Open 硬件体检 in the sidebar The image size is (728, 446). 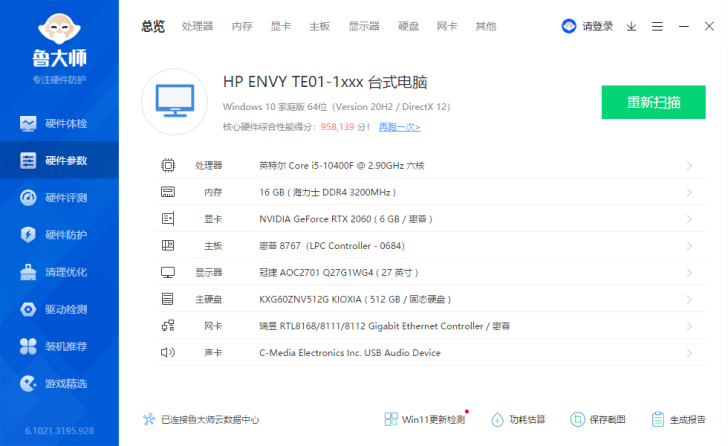tap(59, 123)
